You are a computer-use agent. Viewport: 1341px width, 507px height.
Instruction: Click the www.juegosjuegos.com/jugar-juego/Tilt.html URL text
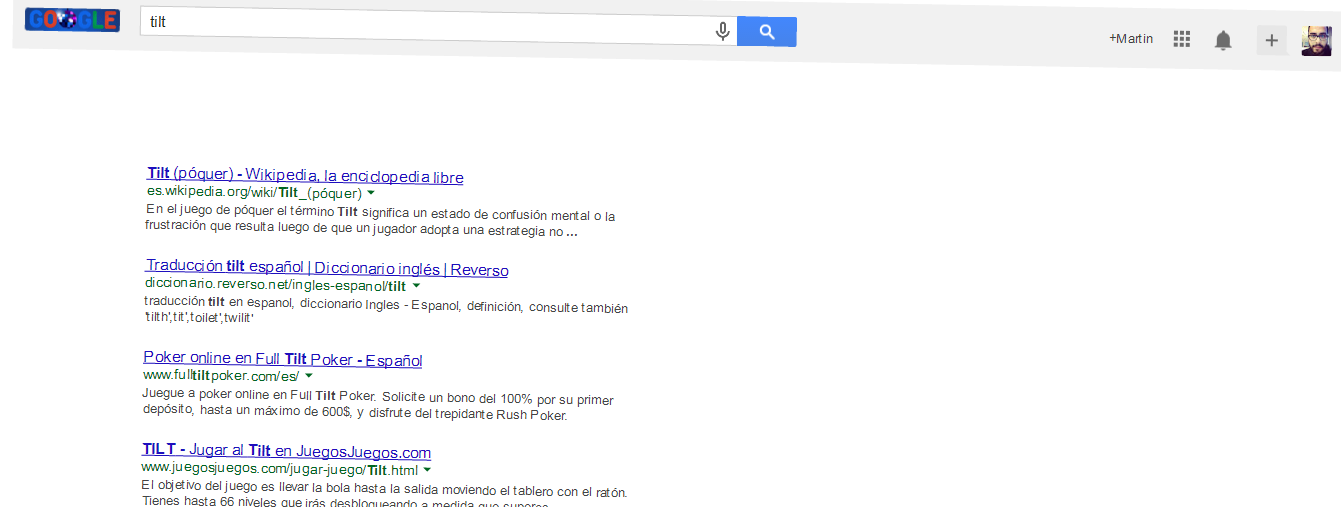click(x=280, y=469)
